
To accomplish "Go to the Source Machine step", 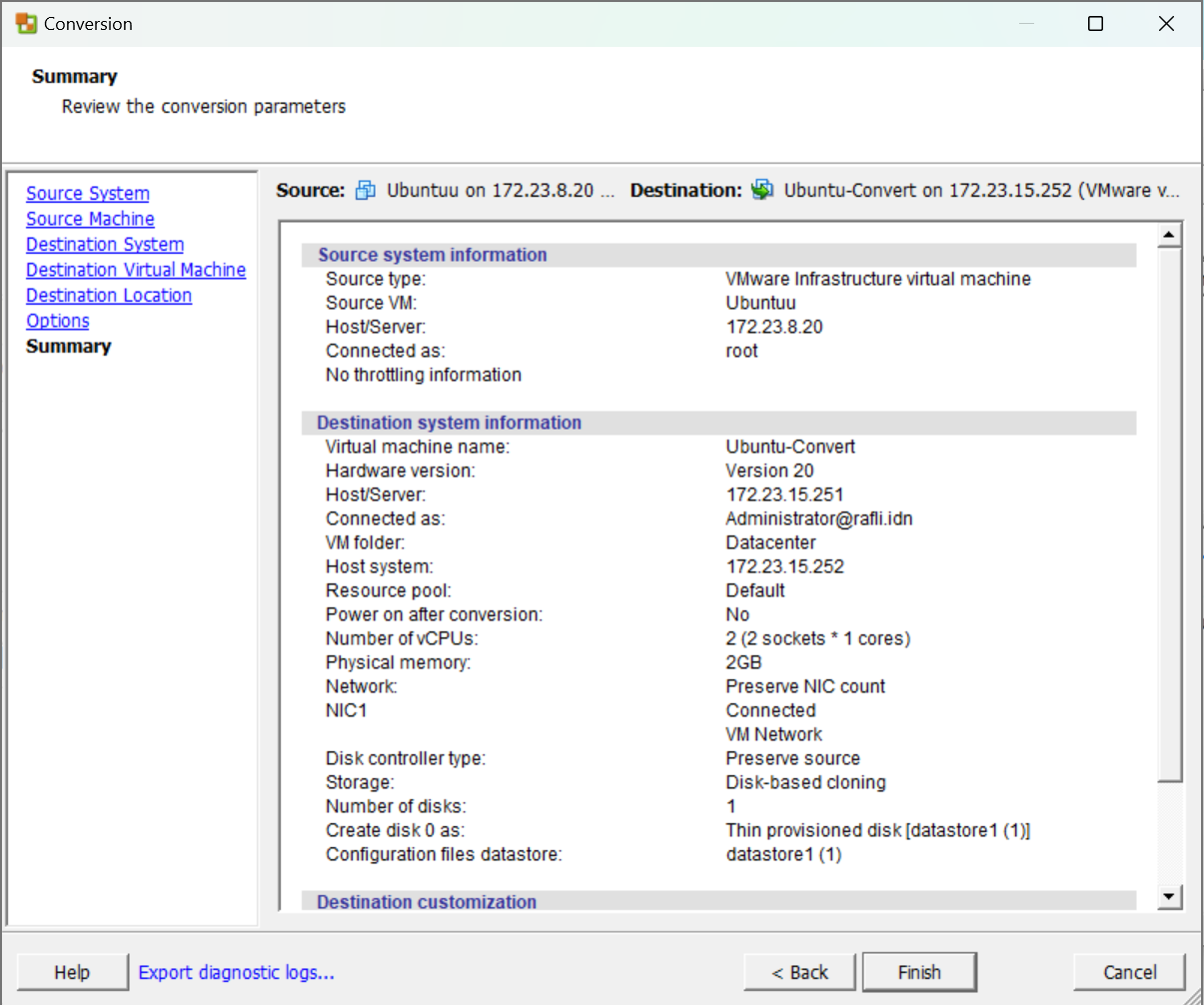I will [90, 219].
